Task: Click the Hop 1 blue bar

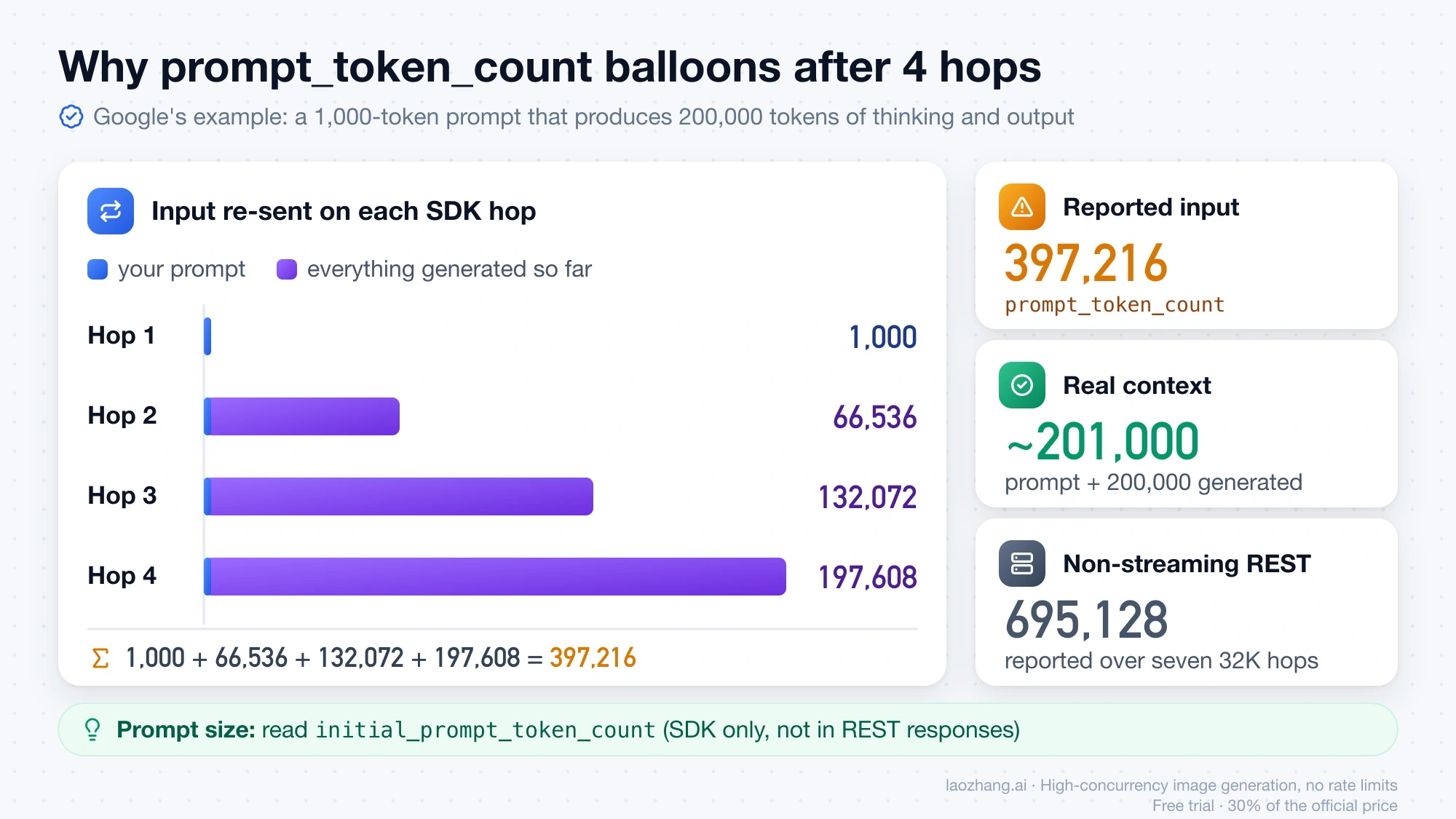Action: point(207,336)
